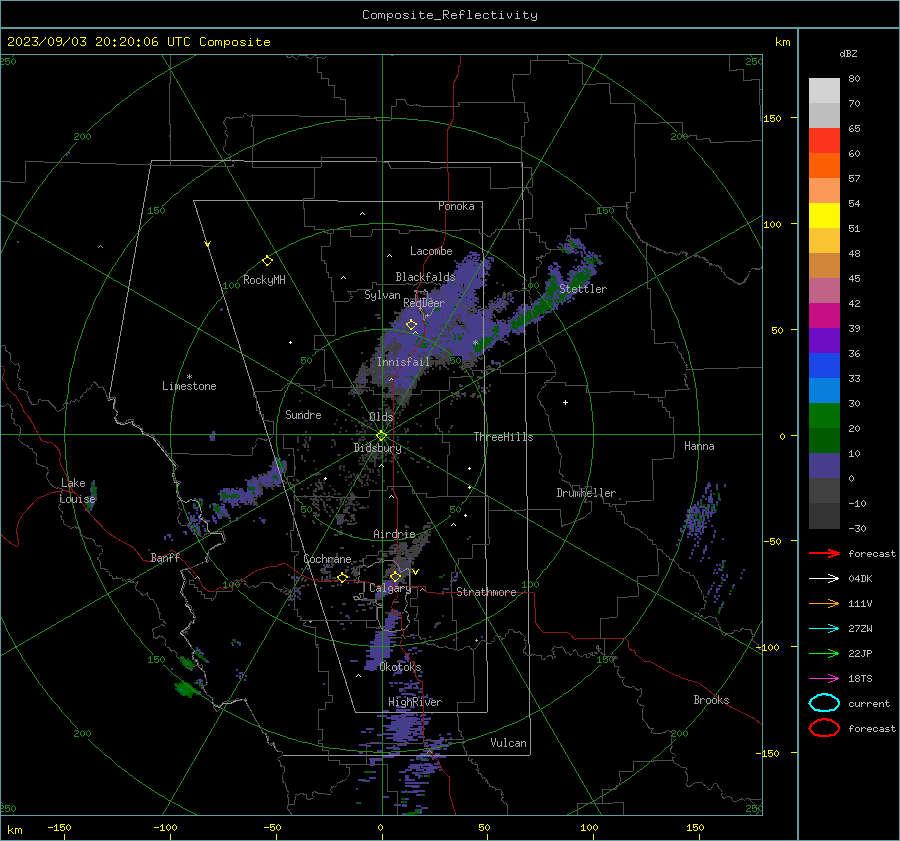Click the cyan current ellipse icon
This screenshot has height=841, width=900.
(x=824, y=703)
